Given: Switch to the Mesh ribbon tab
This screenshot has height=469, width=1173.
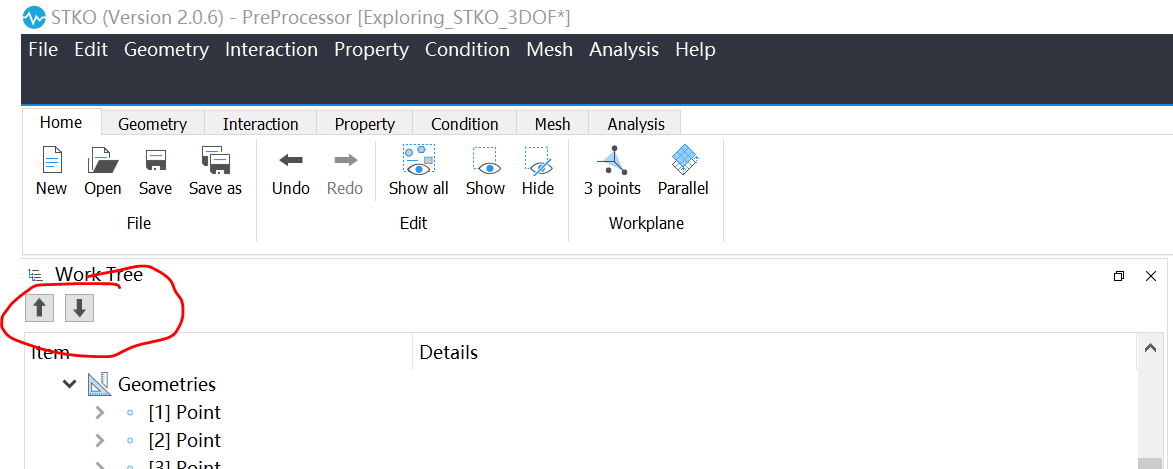Looking at the screenshot, I should tap(553, 124).
